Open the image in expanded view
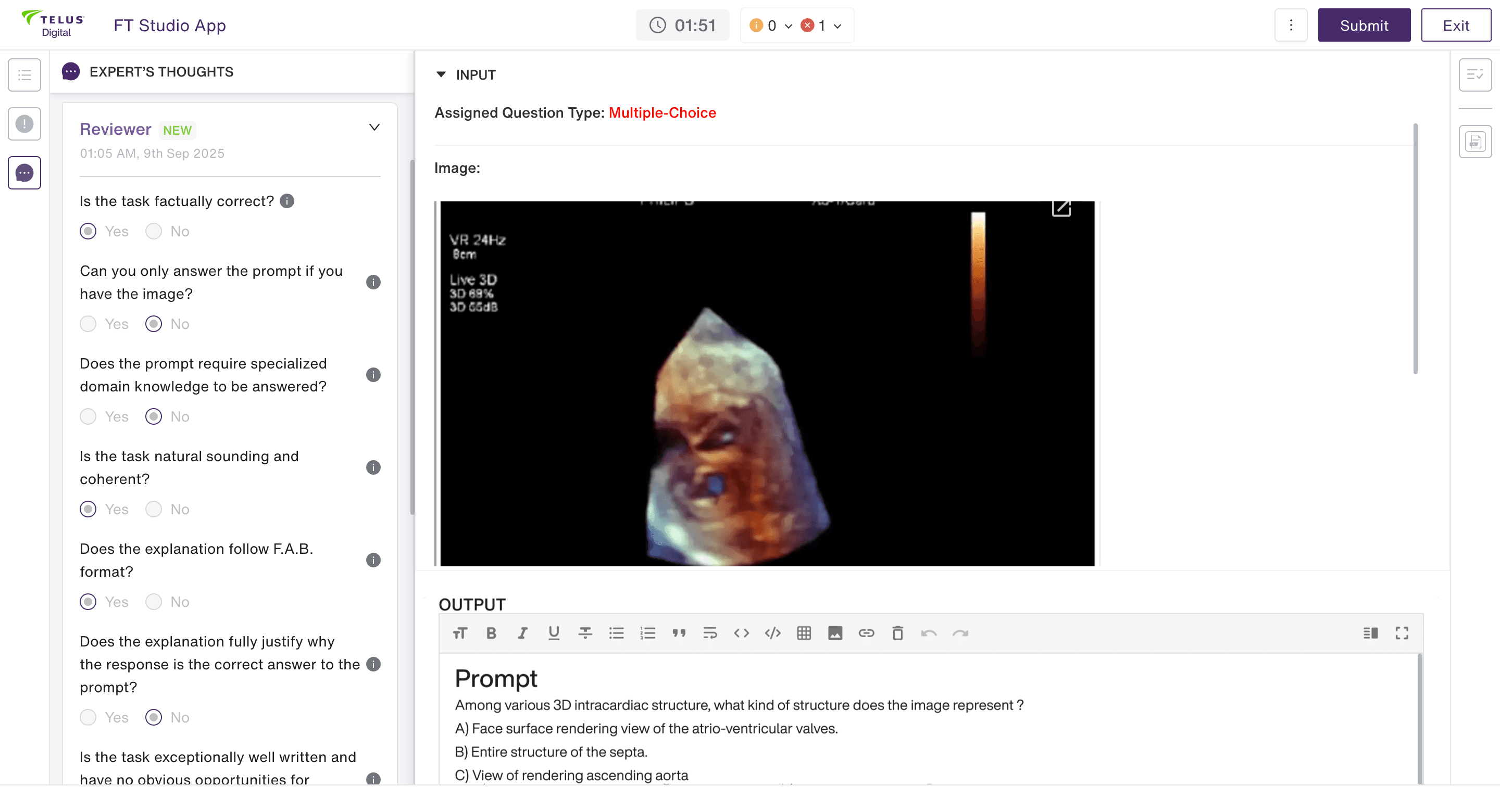 [x=1061, y=208]
